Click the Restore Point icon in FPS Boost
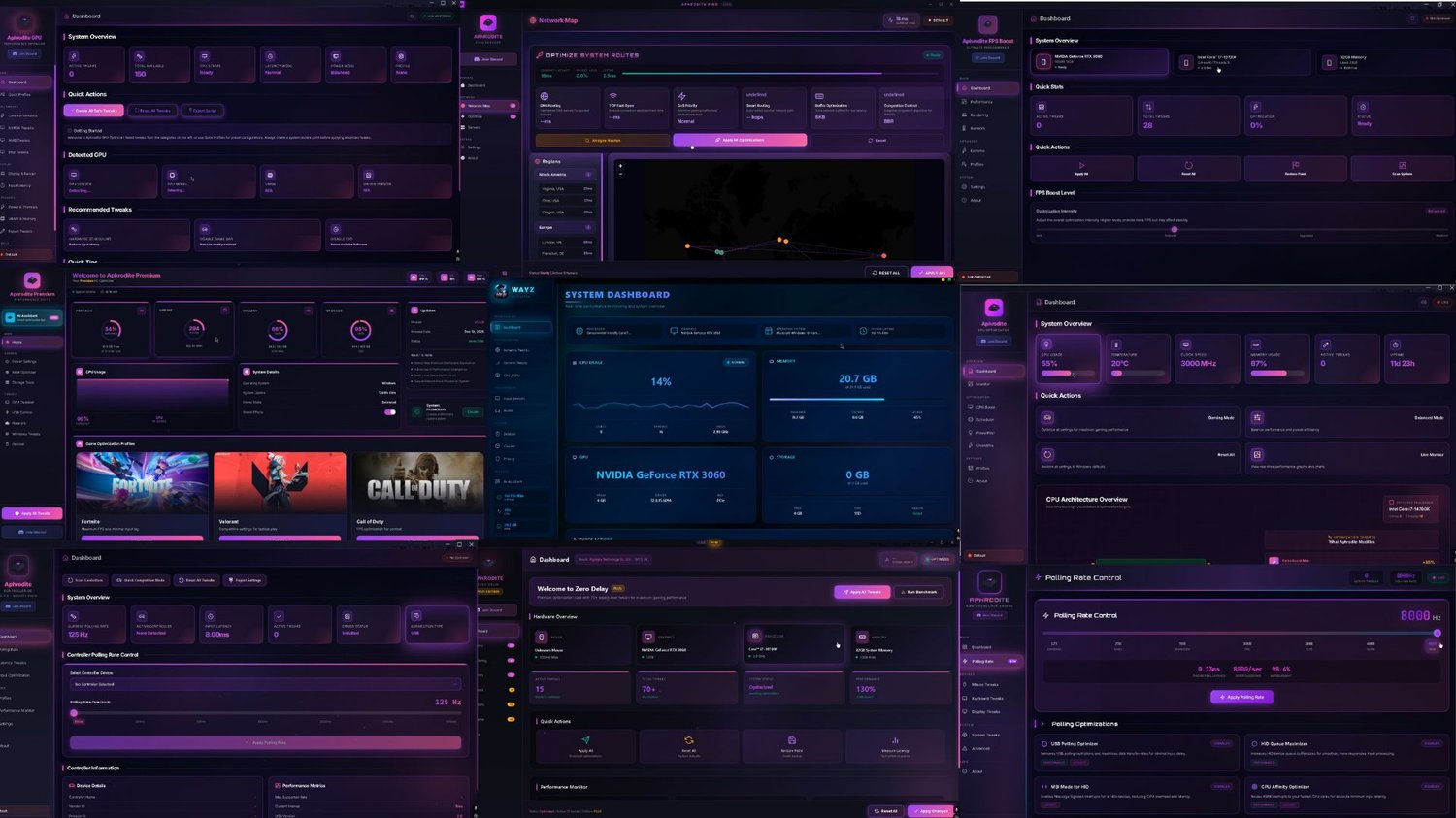Viewport: 1456px width, 818px height. tap(1295, 165)
